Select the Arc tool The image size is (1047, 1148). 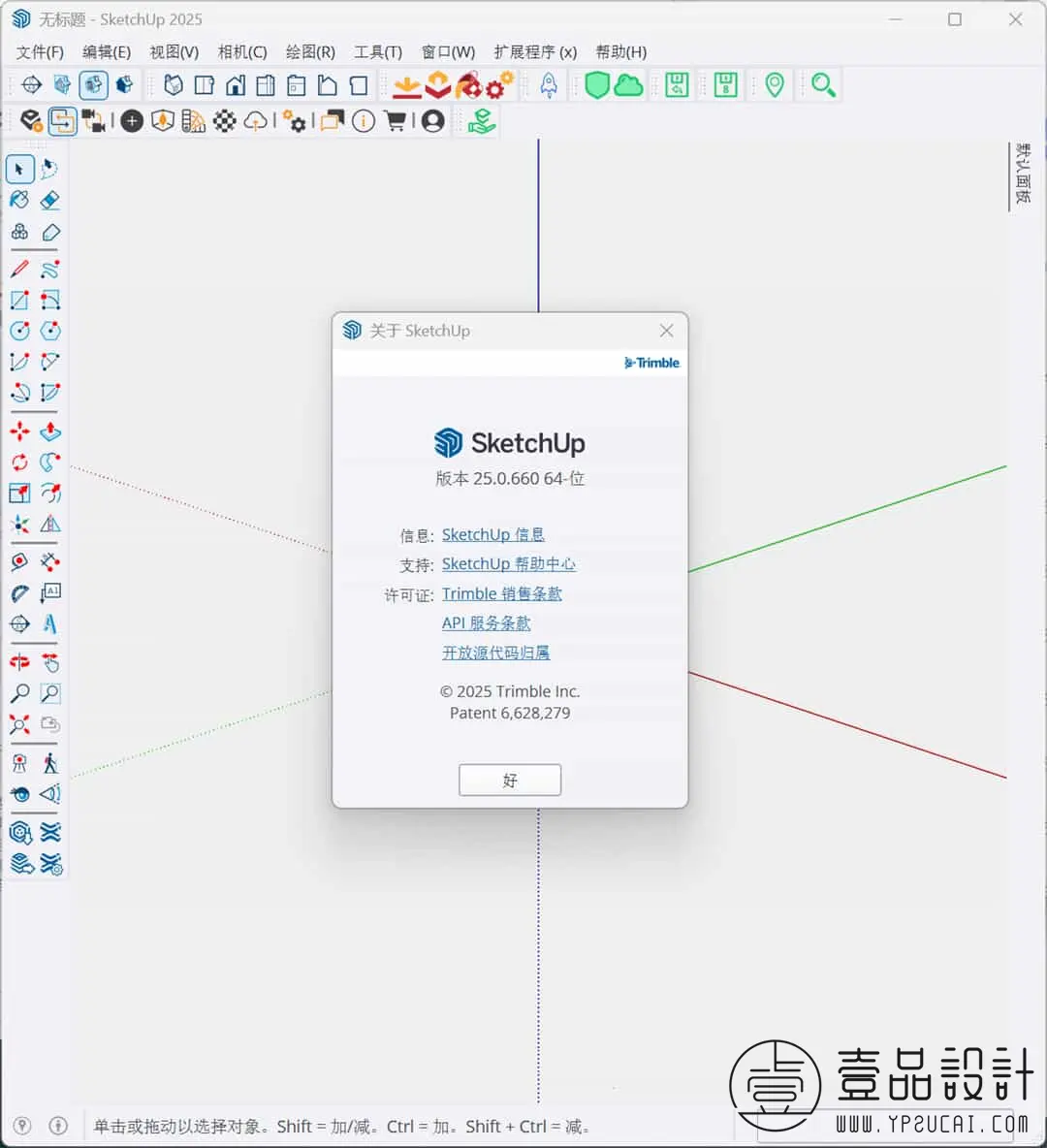click(19, 362)
